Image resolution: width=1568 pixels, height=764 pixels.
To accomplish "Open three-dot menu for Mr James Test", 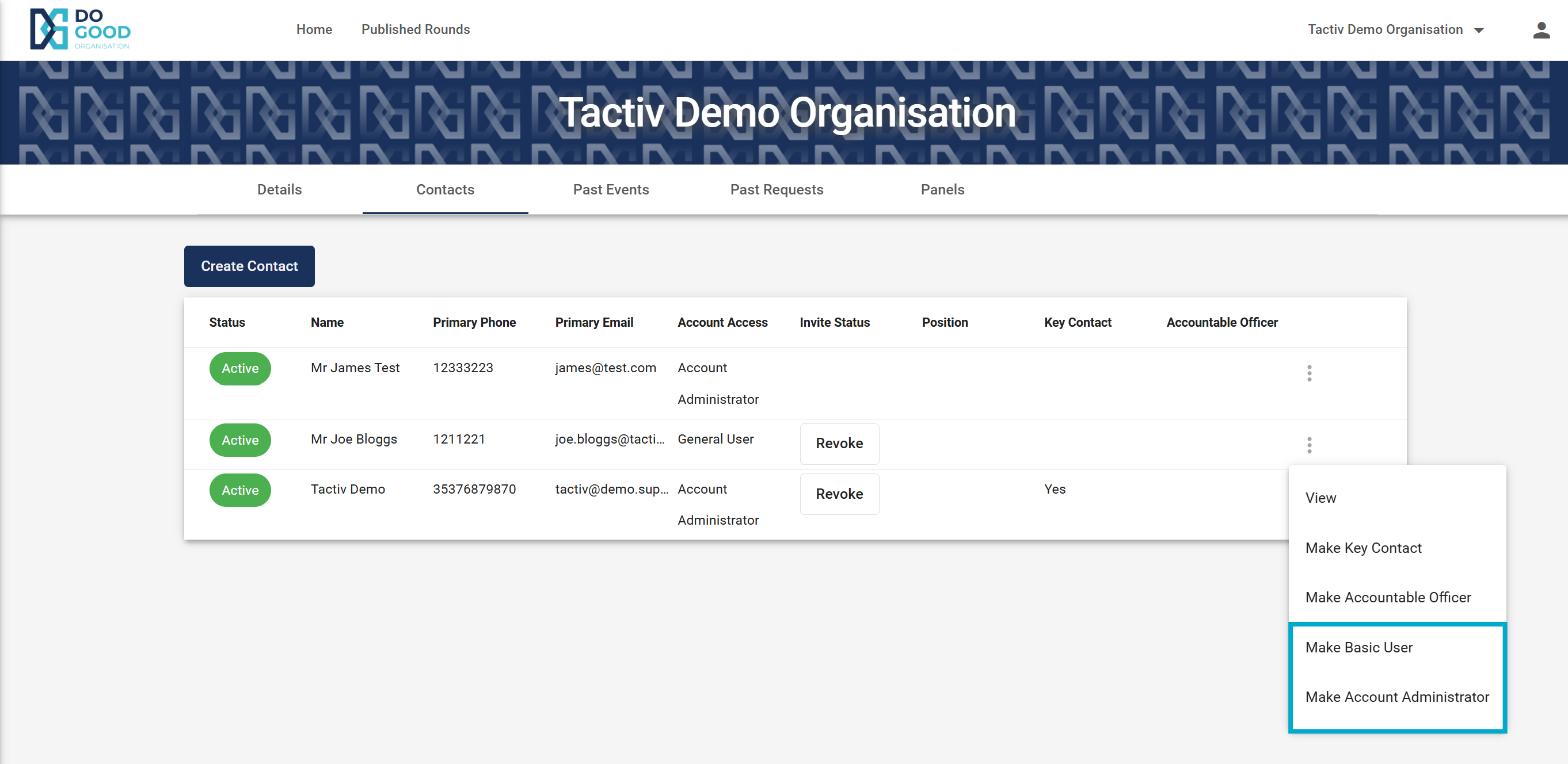I will [x=1309, y=373].
